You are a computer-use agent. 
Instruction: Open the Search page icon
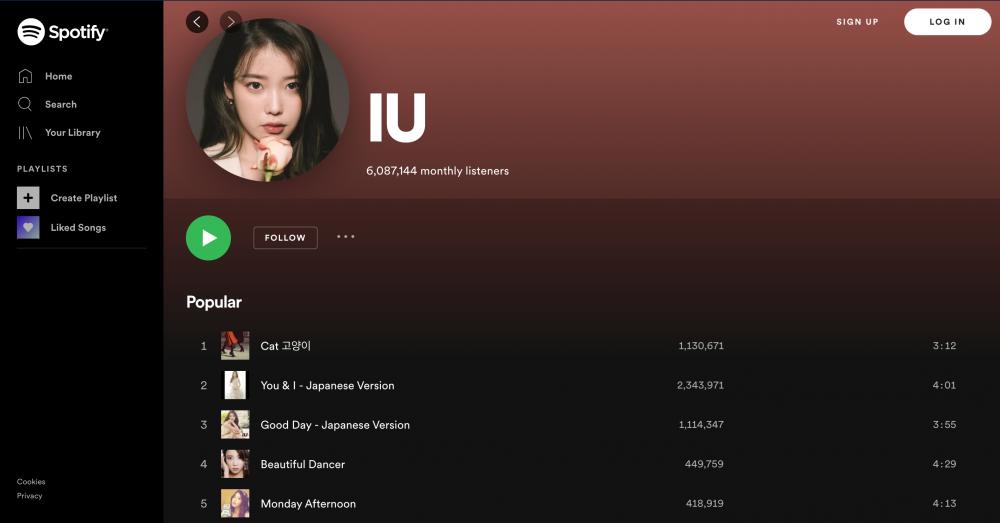(25, 104)
